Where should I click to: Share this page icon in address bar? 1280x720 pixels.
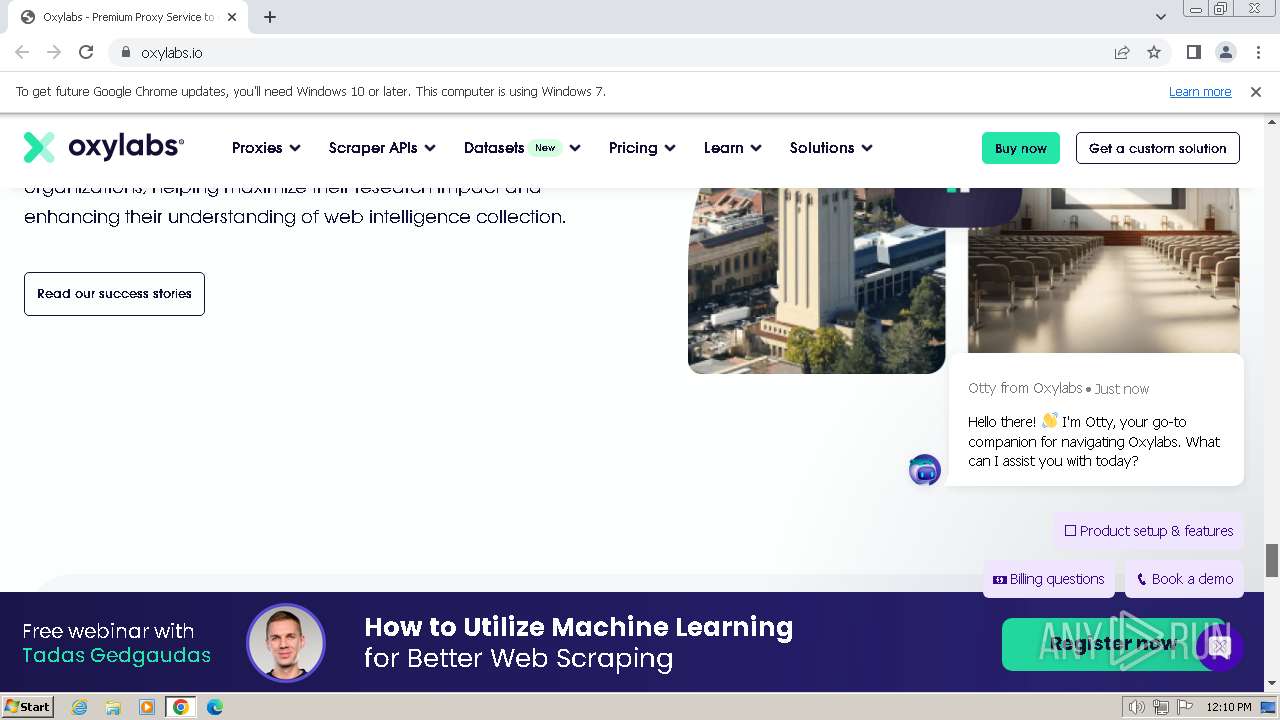click(x=1122, y=52)
